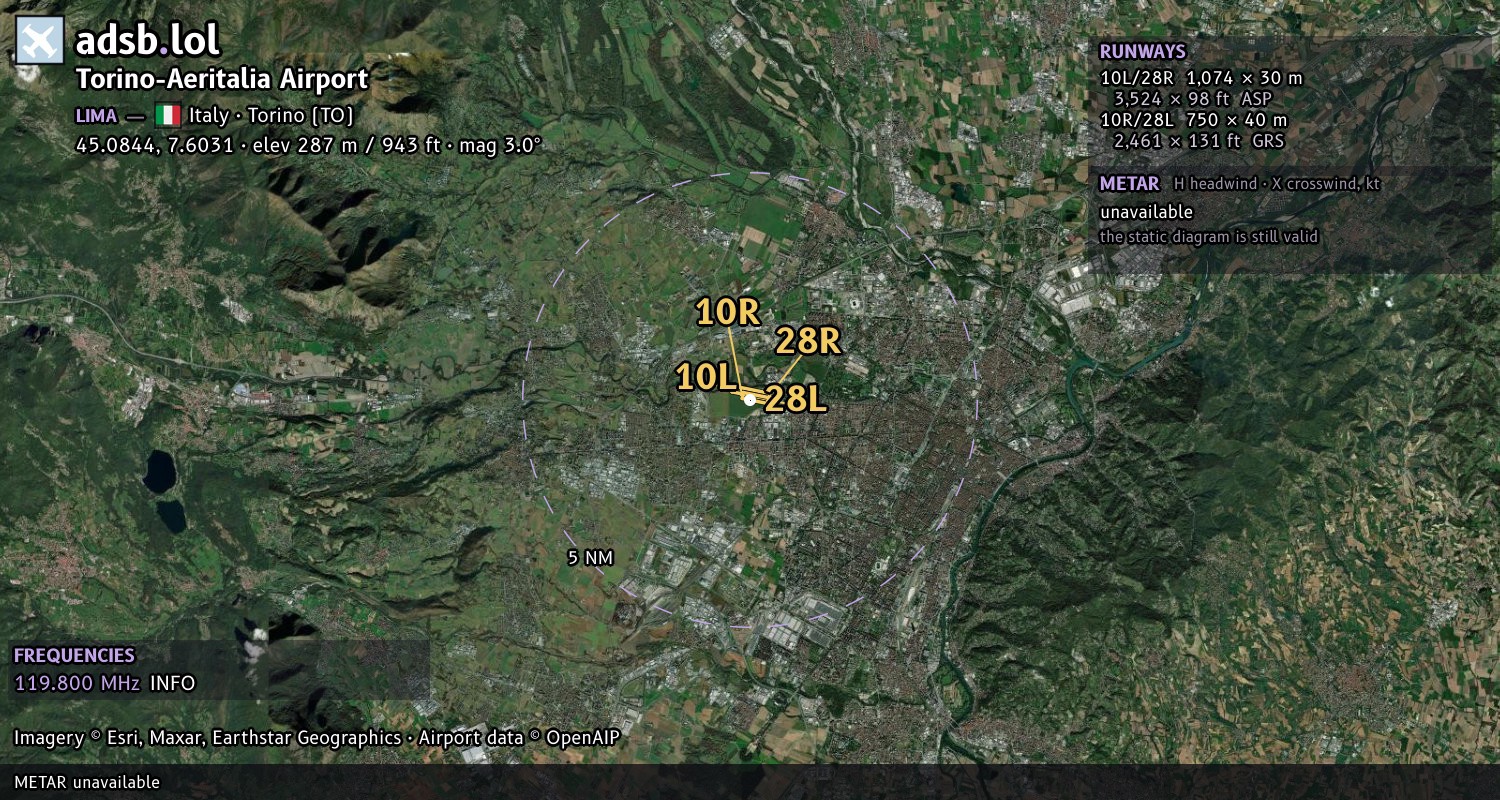
Task: Select the "10L/28R 1,074 × 30 m" runway row
Action: tap(1201, 78)
